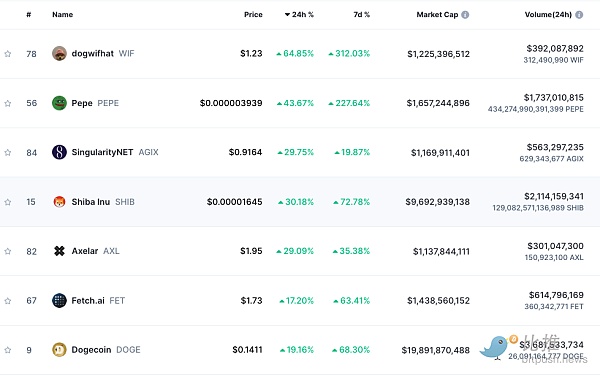Sort by the 24h % column

click(x=299, y=15)
